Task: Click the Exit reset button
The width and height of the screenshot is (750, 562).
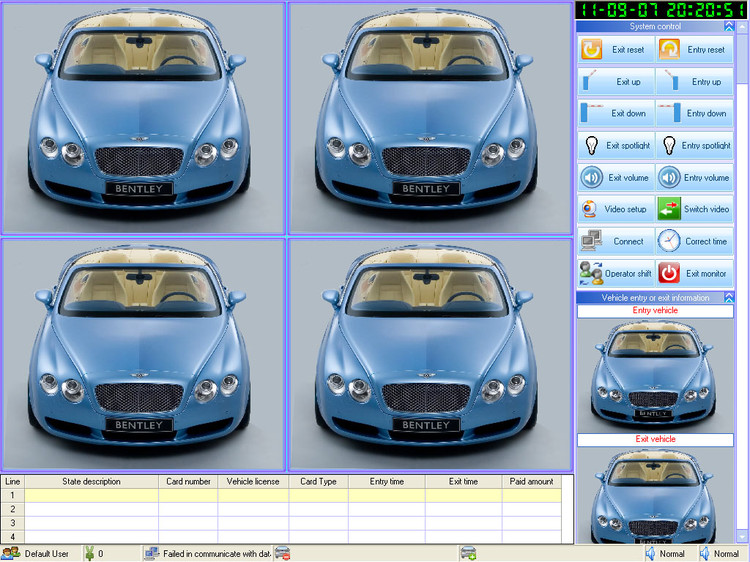Action: 616,49
